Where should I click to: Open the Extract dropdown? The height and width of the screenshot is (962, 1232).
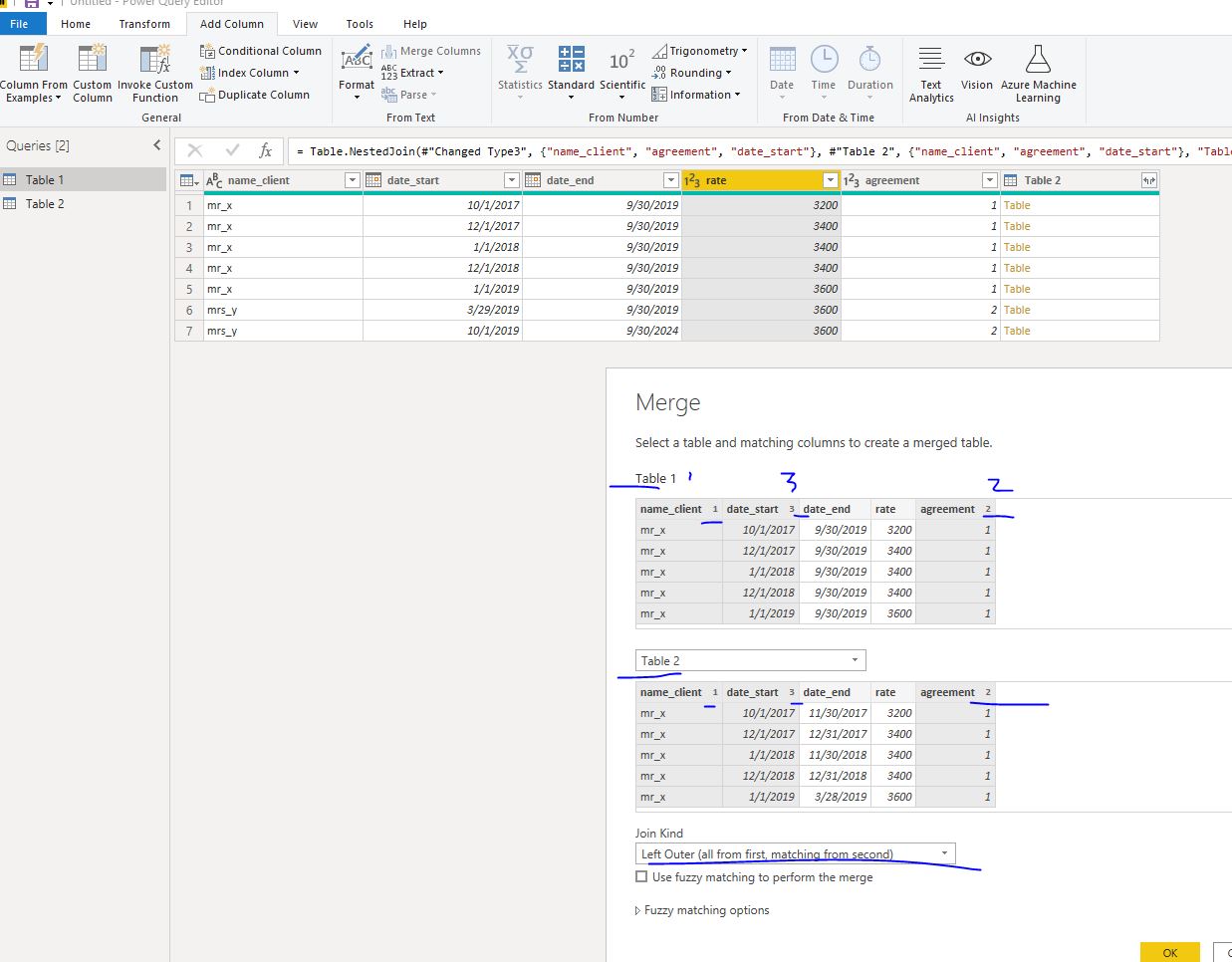coord(412,73)
